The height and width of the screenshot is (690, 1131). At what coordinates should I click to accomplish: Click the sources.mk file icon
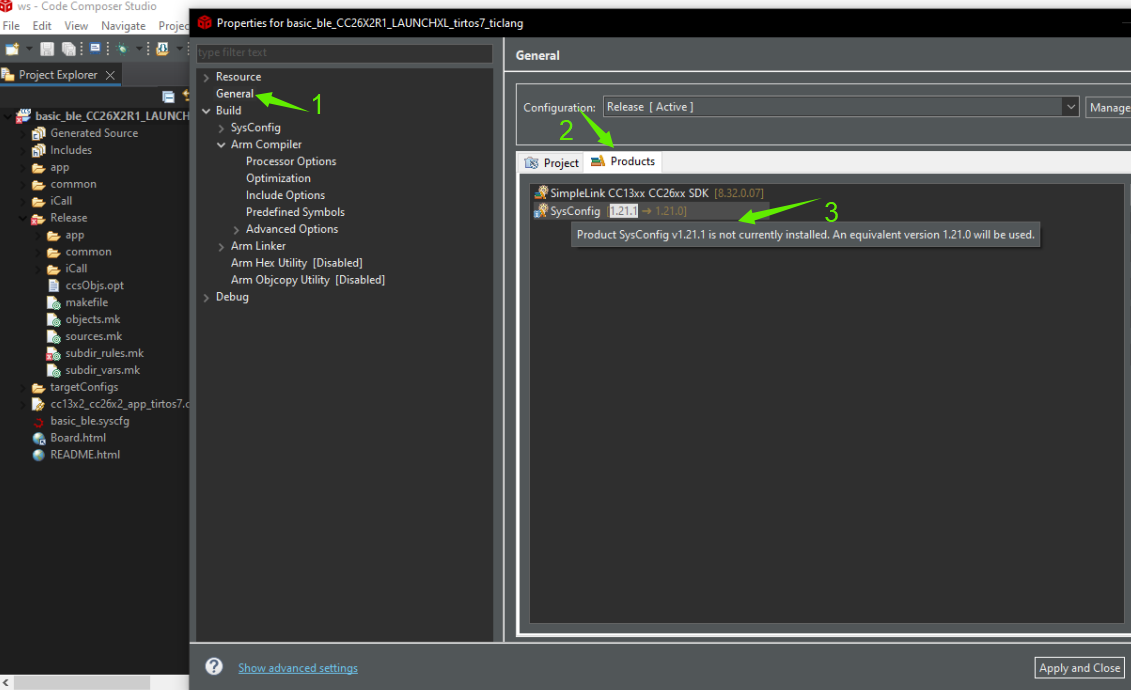point(53,337)
